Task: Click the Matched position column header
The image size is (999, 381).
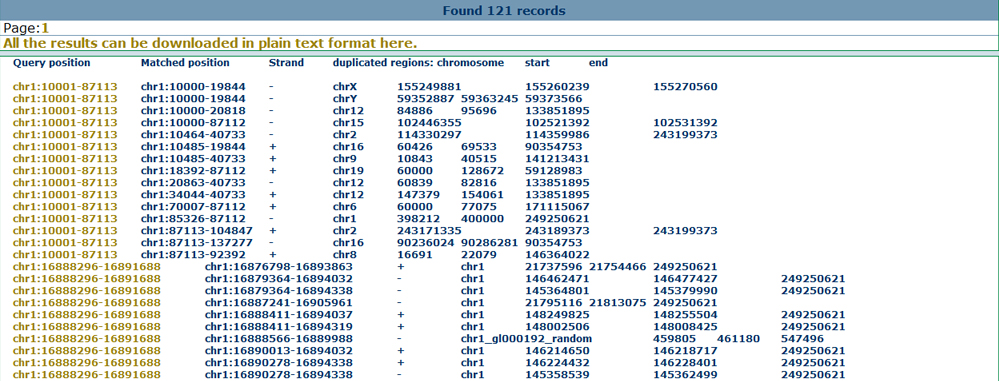Action: [185, 63]
